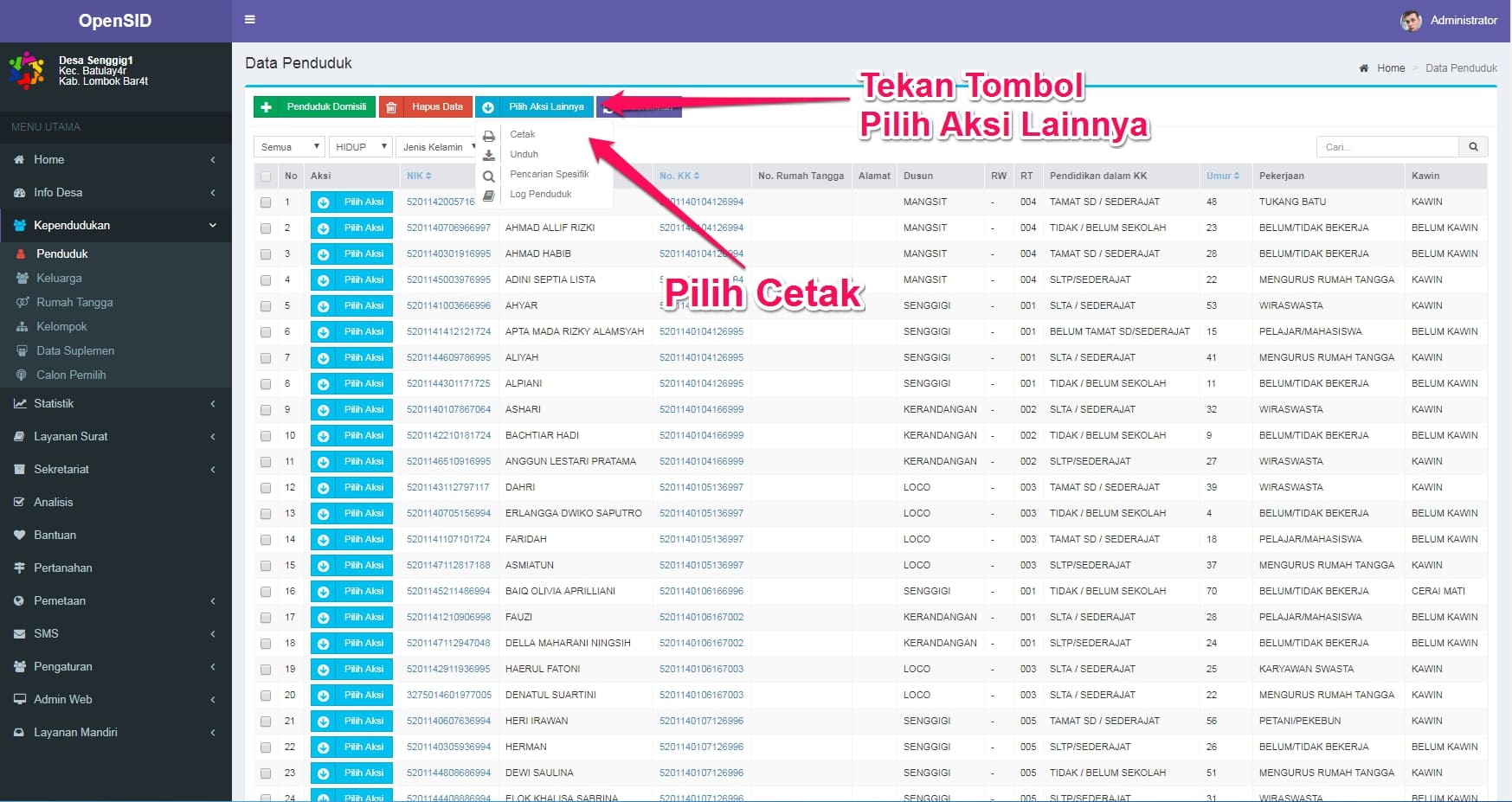Check the checkbox for HERMAN row
The height and width of the screenshot is (802, 1512).
(266, 747)
